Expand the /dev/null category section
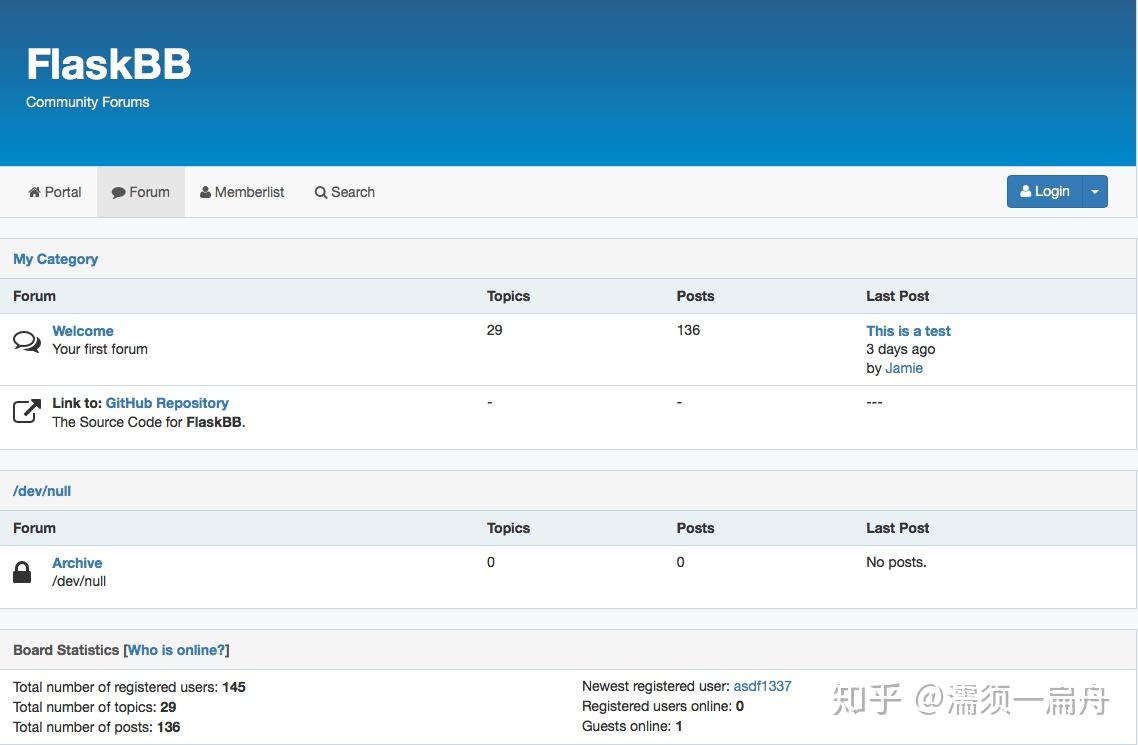The height and width of the screenshot is (745, 1138). [41, 491]
